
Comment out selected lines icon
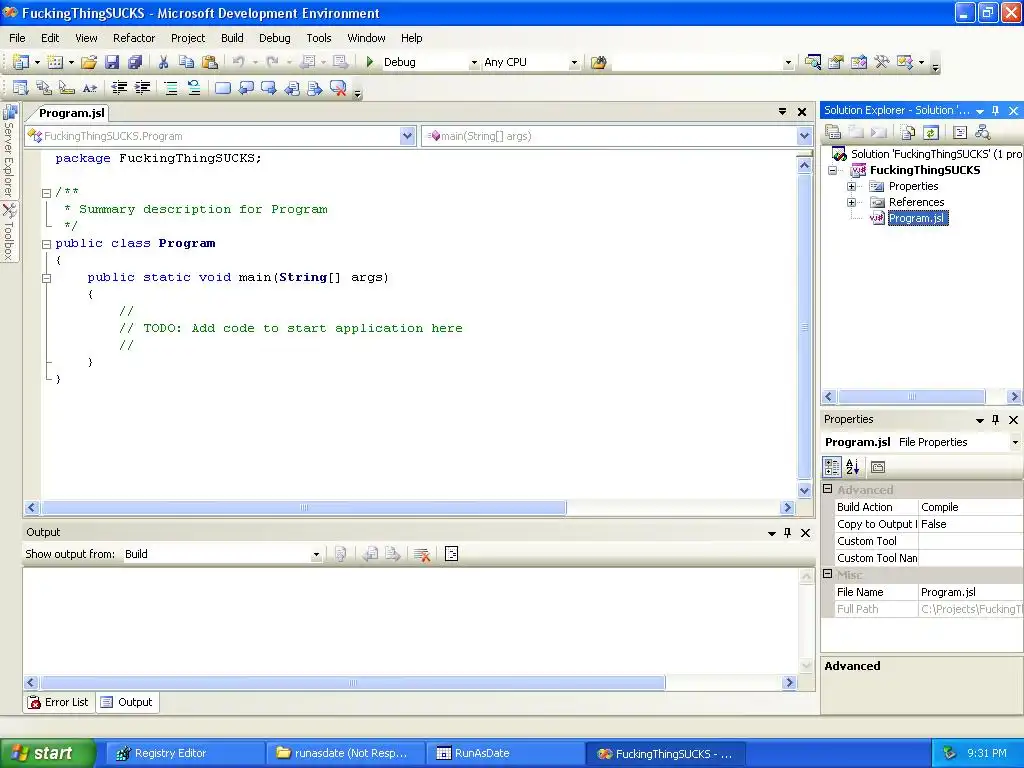click(x=170, y=88)
